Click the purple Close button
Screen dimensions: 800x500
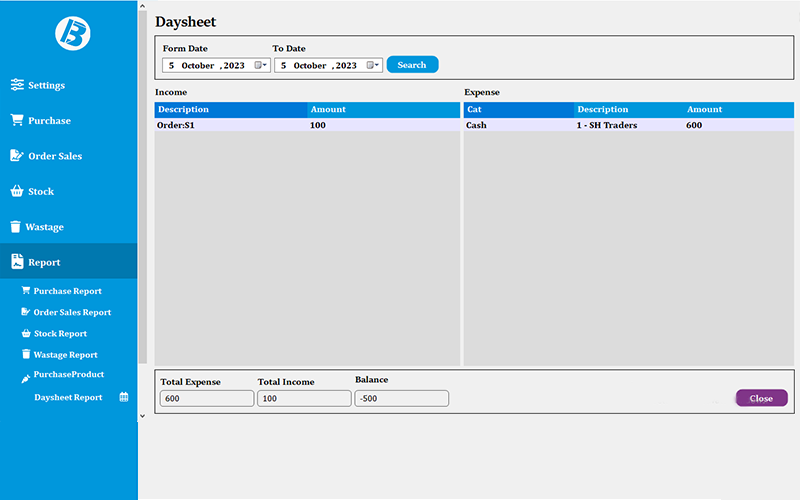(x=761, y=398)
